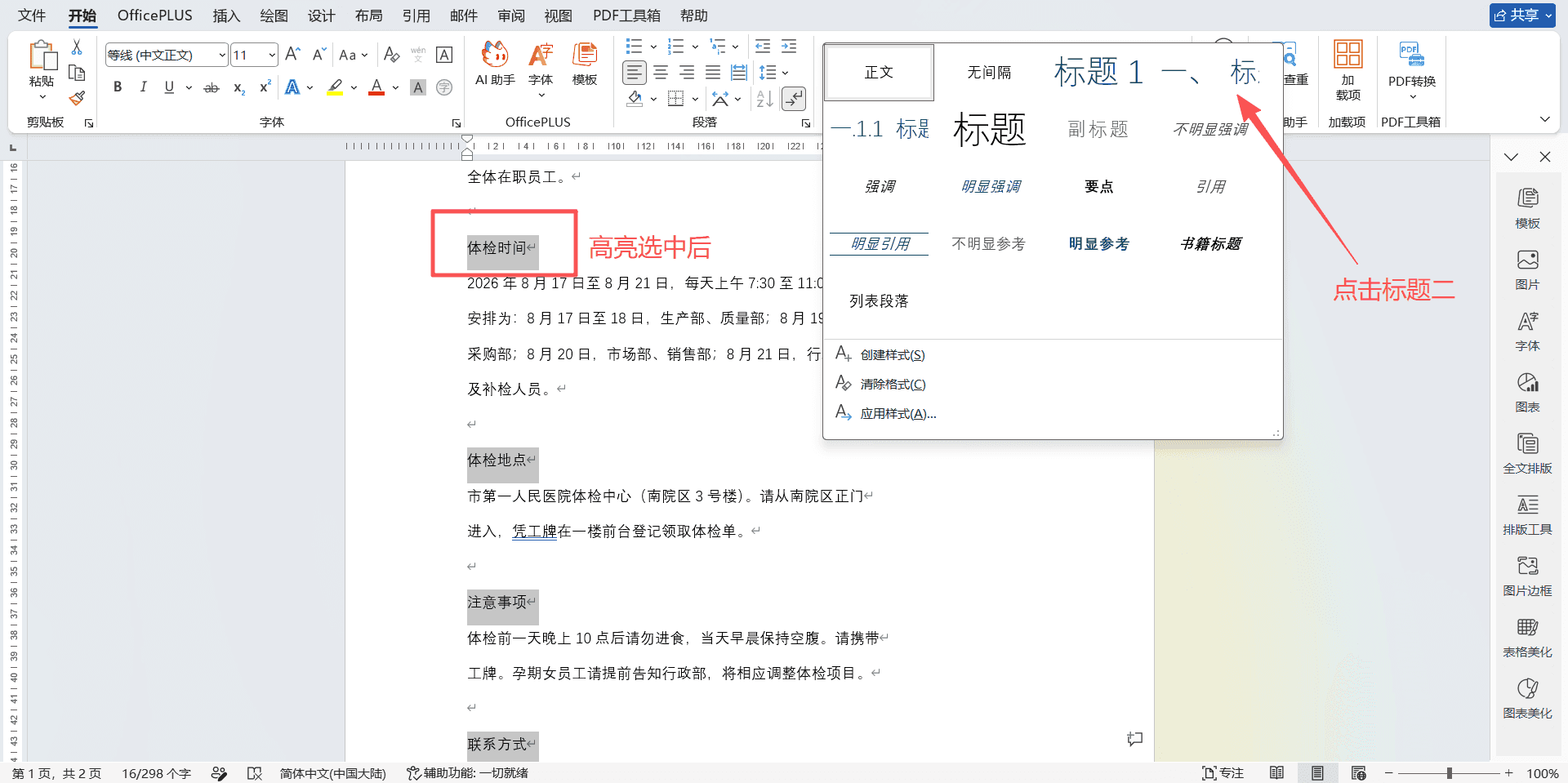Select the 副标题 style
This screenshot has height=783, width=1568.
pos(1098,129)
